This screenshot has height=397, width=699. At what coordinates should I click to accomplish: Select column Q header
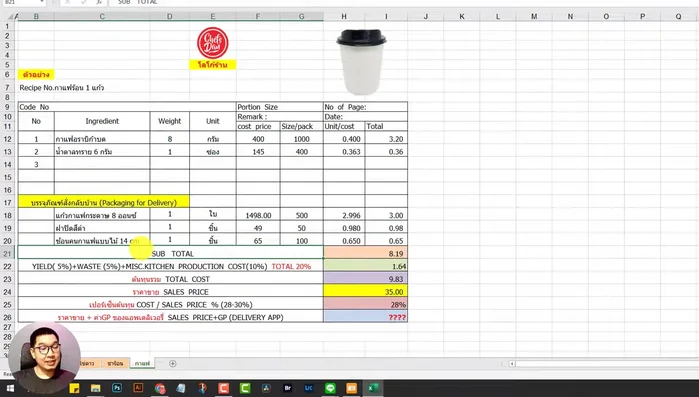coord(678,16)
